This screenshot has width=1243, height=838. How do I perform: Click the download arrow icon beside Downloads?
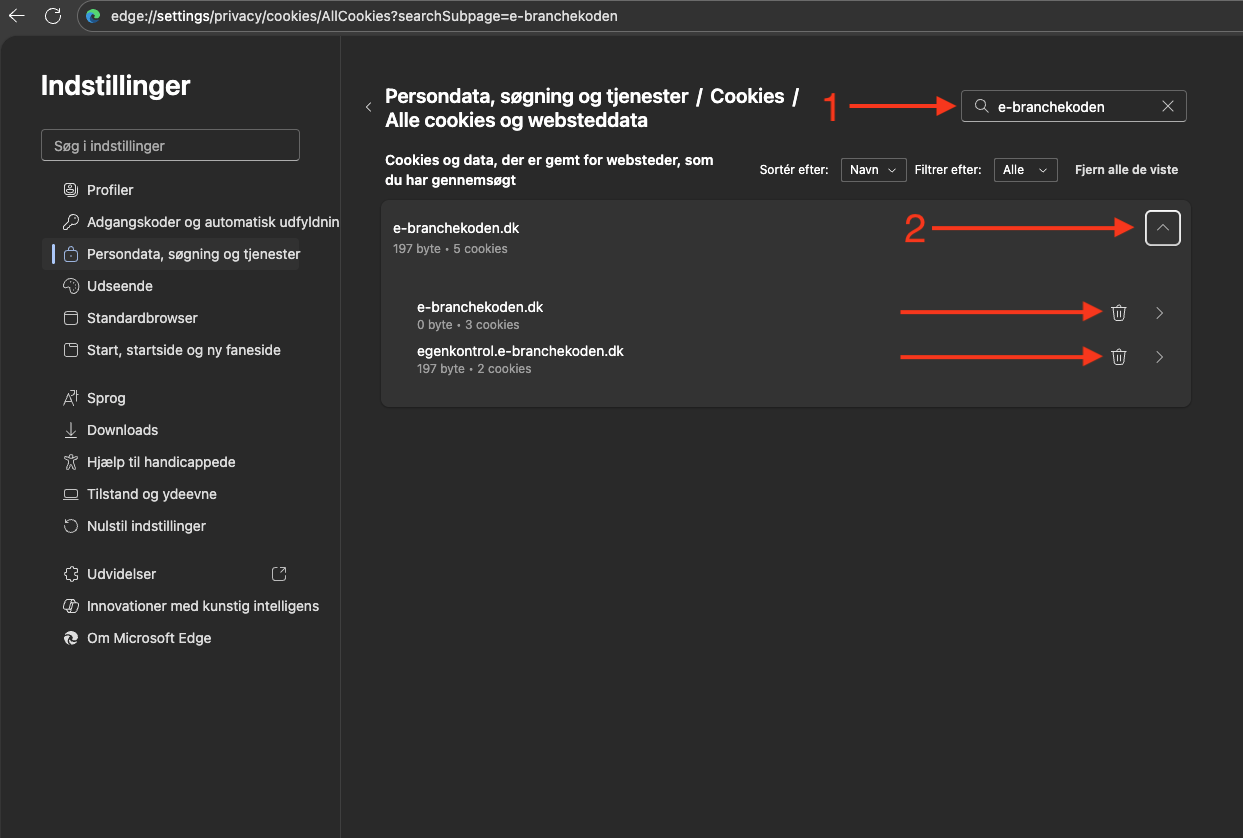pyautogui.click(x=70, y=430)
